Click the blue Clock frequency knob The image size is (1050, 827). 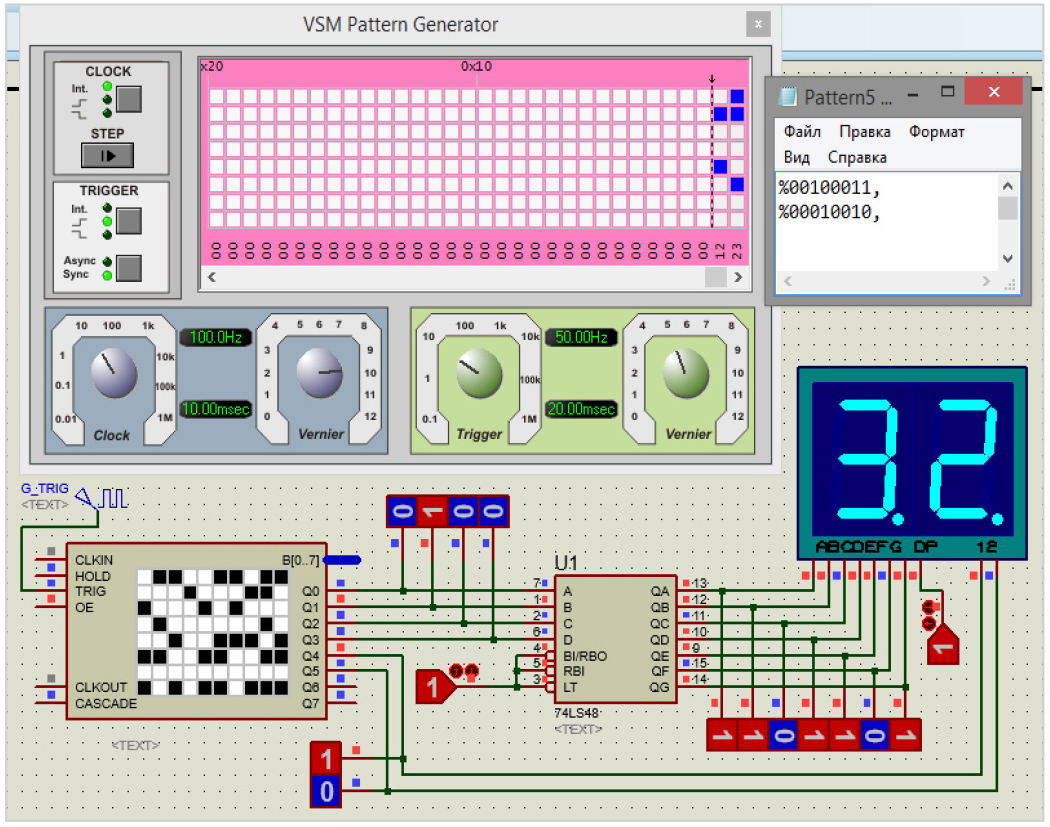click(114, 374)
